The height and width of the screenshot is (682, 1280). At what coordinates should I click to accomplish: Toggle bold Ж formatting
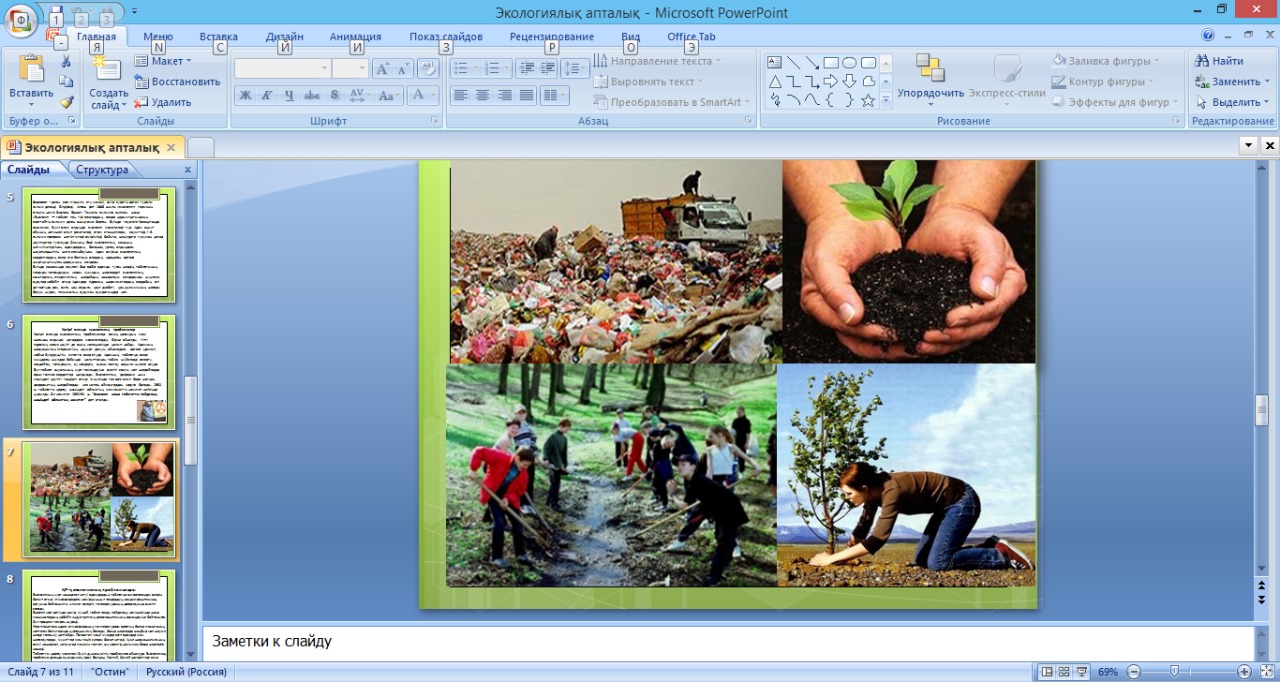point(245,96)
